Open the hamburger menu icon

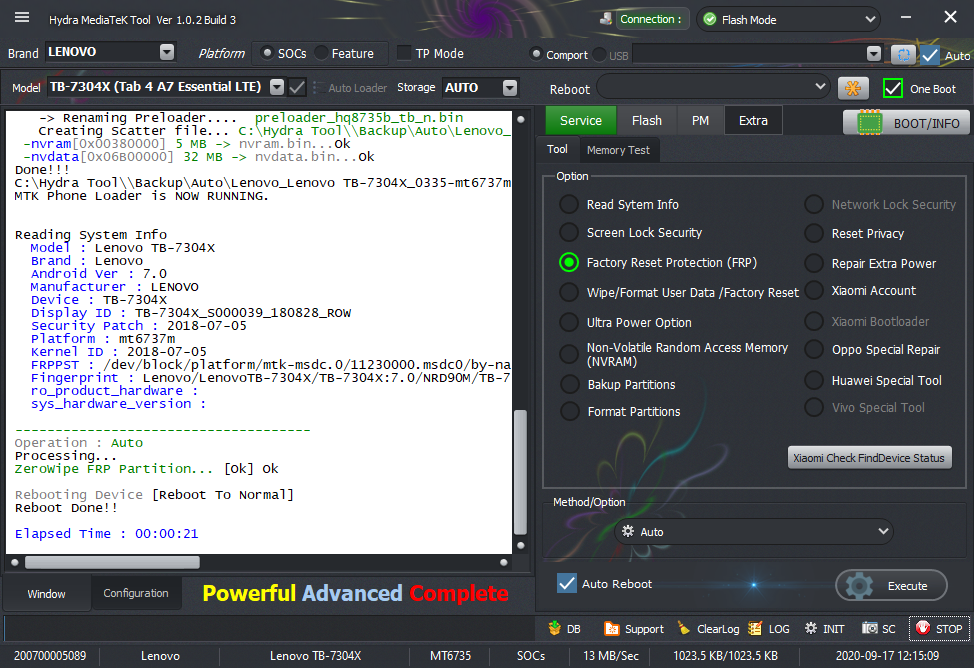[x=22, y=17]
